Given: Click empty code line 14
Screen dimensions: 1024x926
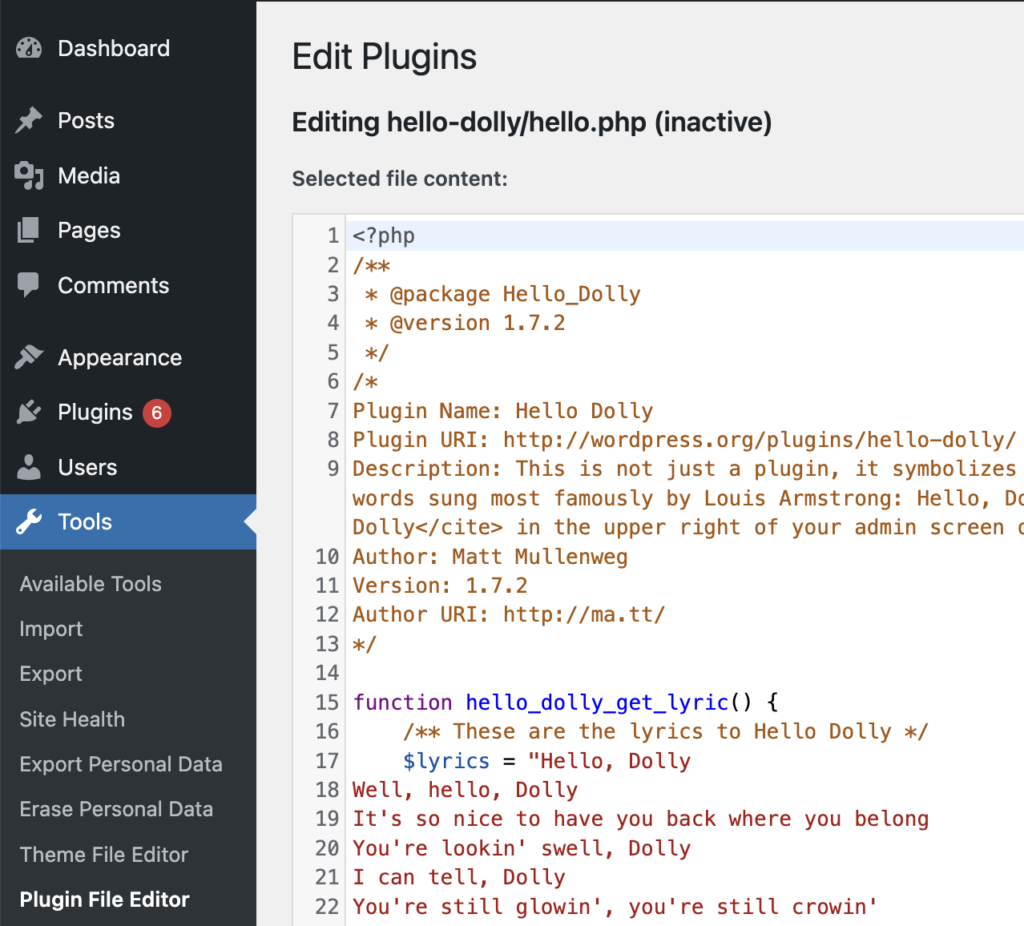Looking at the screenshot, I should click(x=684, y=673).
